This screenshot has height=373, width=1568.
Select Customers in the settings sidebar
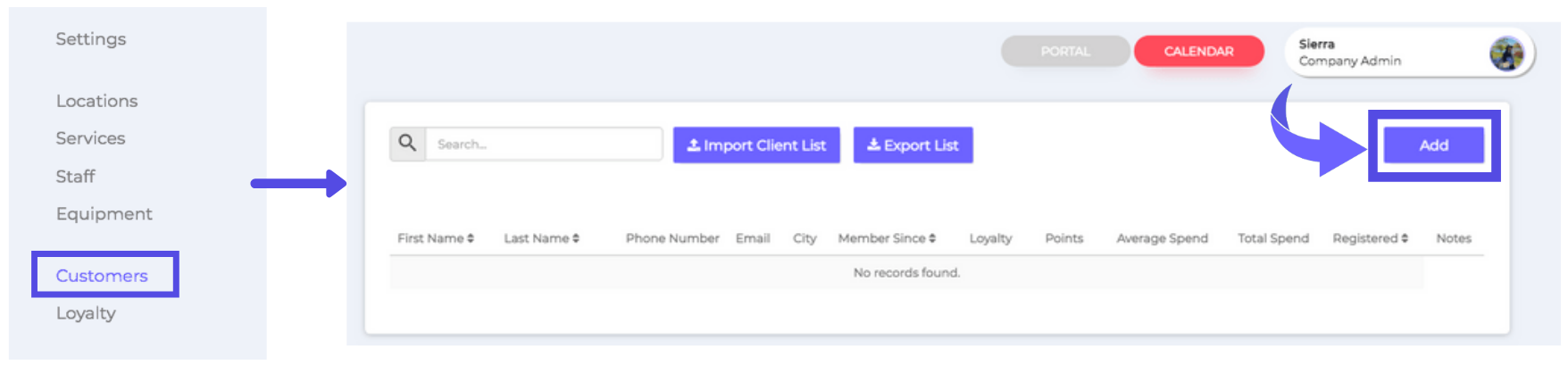pos(102,276)
